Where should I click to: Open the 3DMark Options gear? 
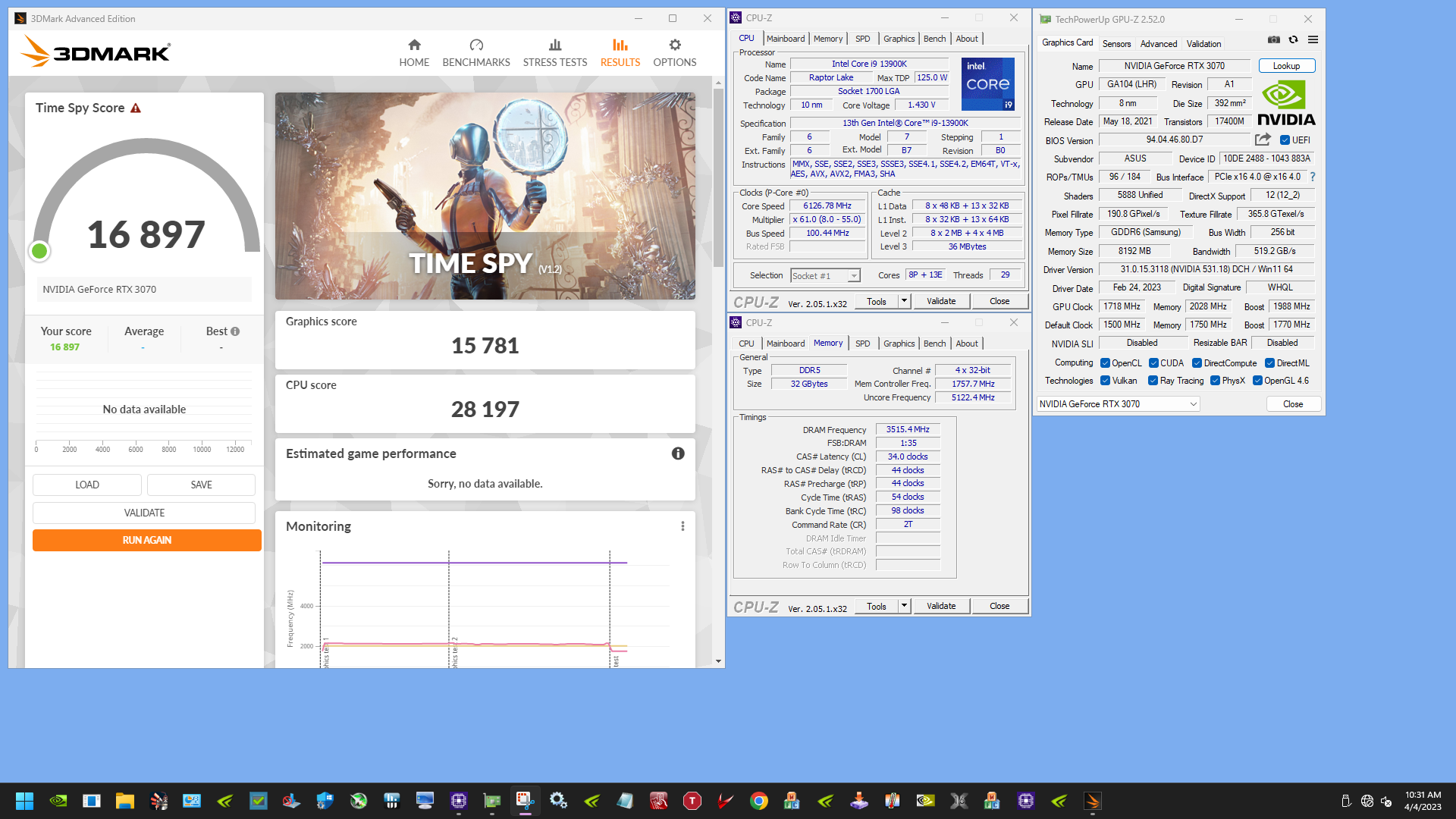coord(674,53)
